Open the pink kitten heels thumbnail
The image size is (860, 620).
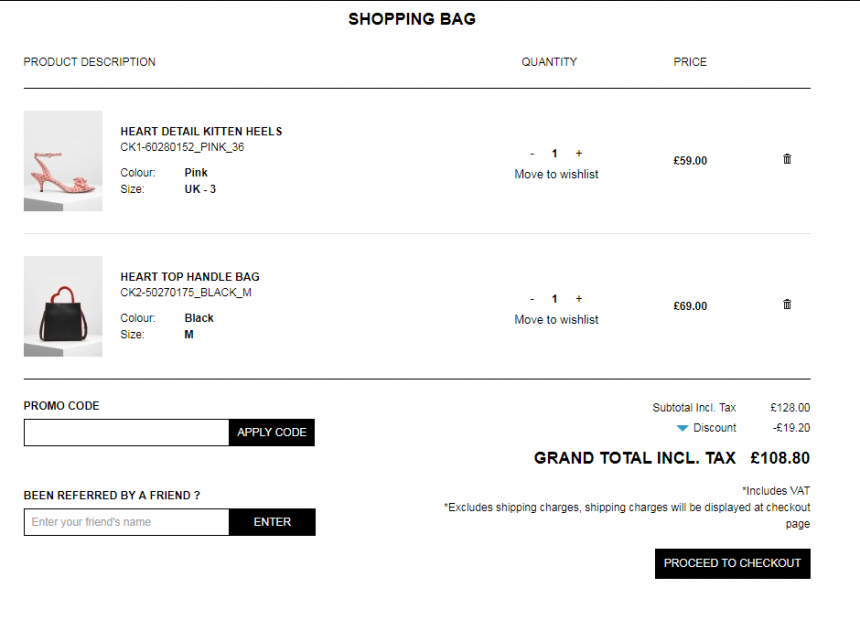[x=63, y=161]
